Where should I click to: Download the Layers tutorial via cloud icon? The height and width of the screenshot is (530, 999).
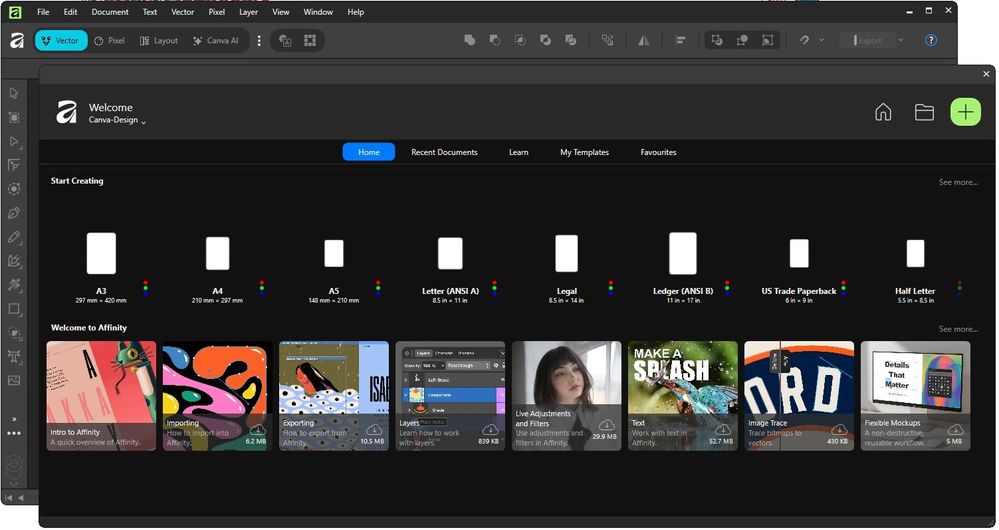point(490,429)
